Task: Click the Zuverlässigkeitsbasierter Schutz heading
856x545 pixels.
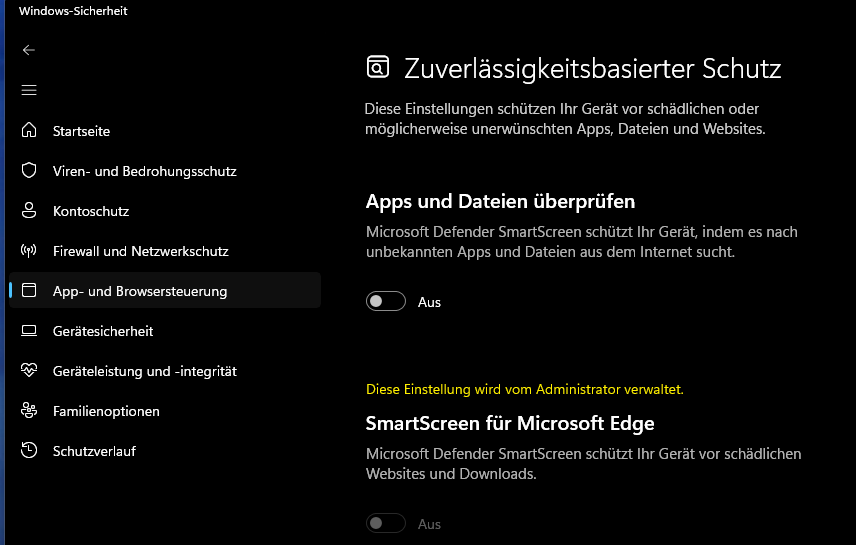Action: (x=592, y=69)
